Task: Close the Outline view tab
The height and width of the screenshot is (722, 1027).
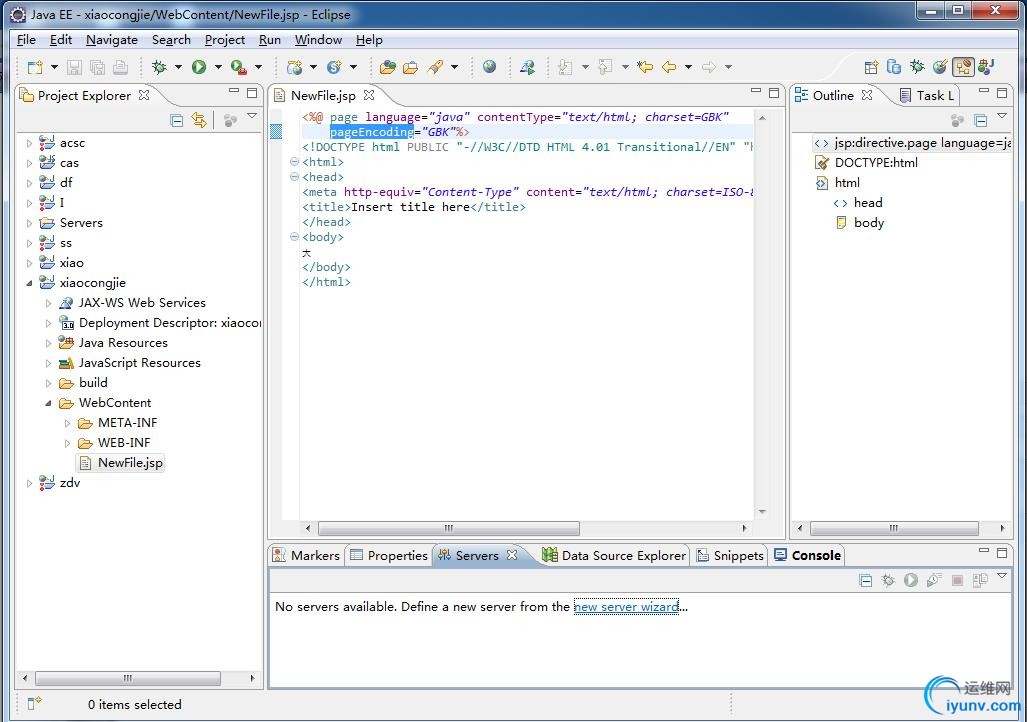Action: (x=867, y=95)
